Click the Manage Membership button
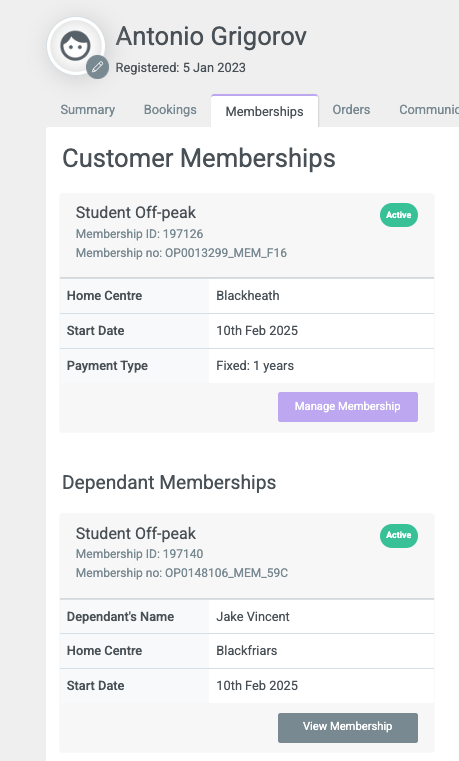459x761 pixels. [x=348, y=407]
